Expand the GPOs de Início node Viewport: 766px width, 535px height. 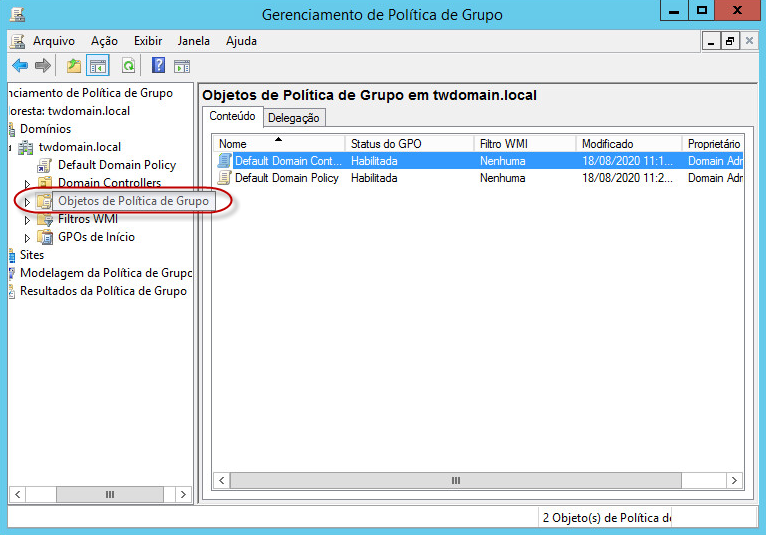27,238
